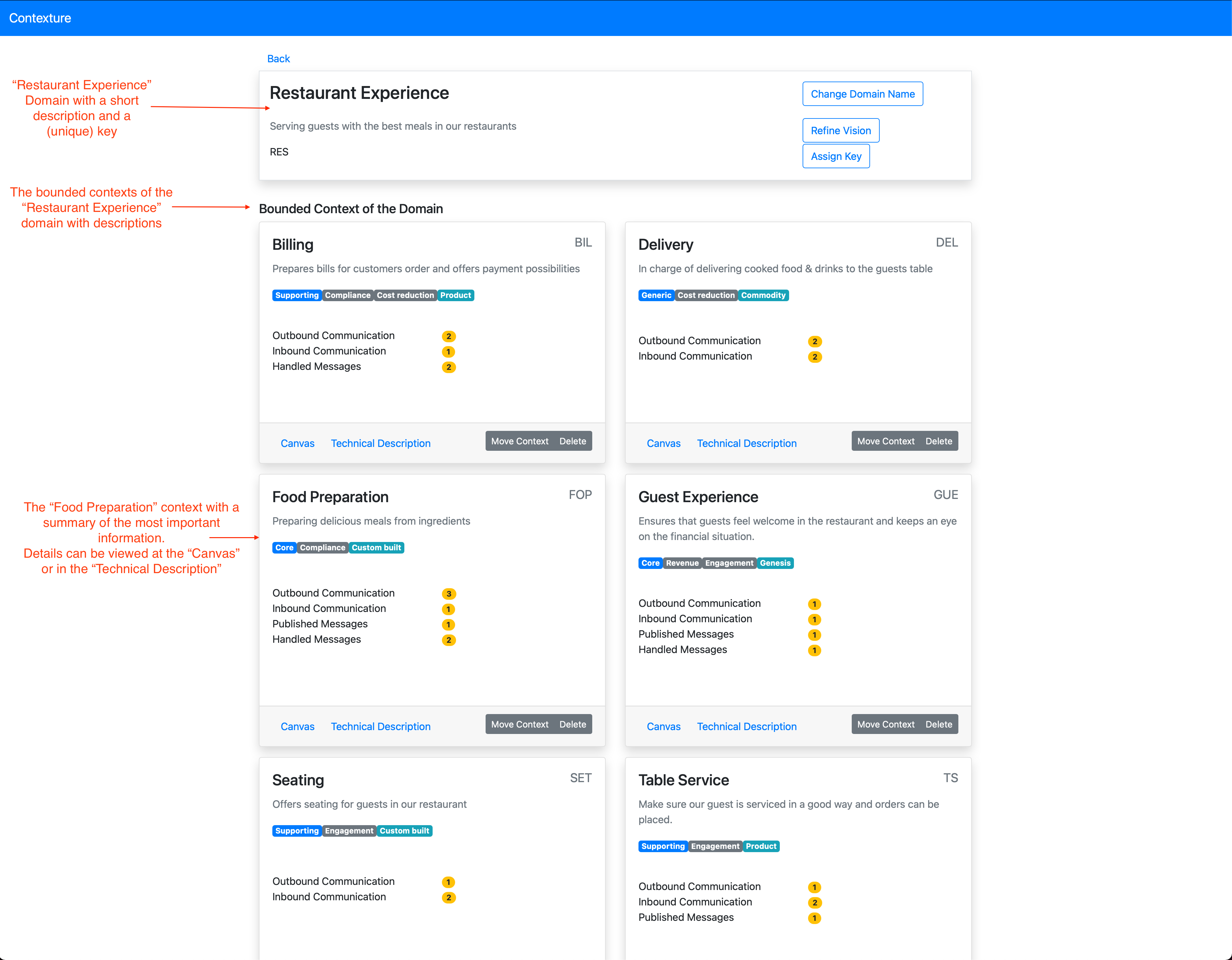Screen dimensions: 1232x960
Task: Delete the Food Preparation context
Action: [572, 724]
